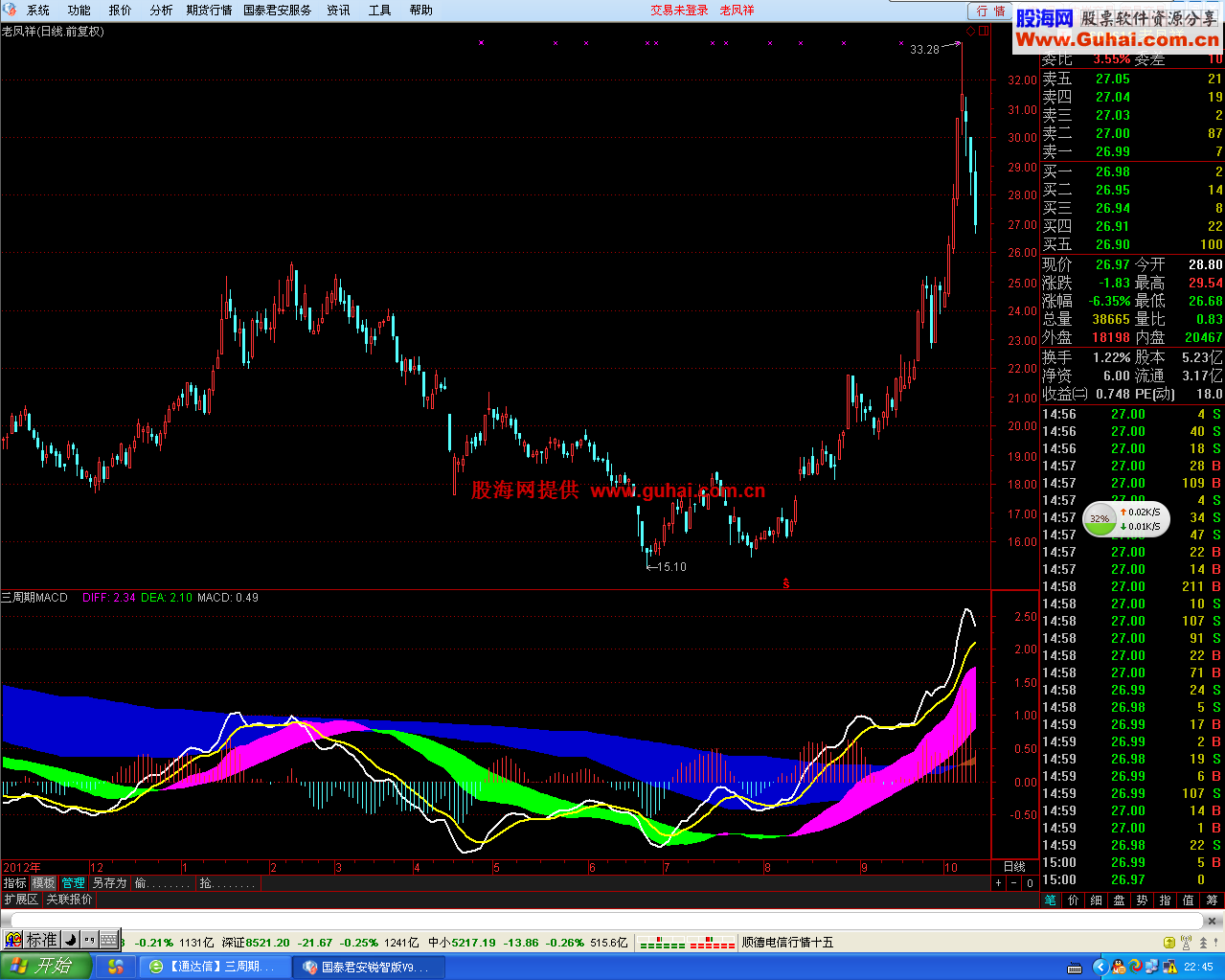Image resolution: width=1225 pixels, height=980 pixels.
Task: Click the 卖一 26.99 ask row
Action: [1132, 151]
